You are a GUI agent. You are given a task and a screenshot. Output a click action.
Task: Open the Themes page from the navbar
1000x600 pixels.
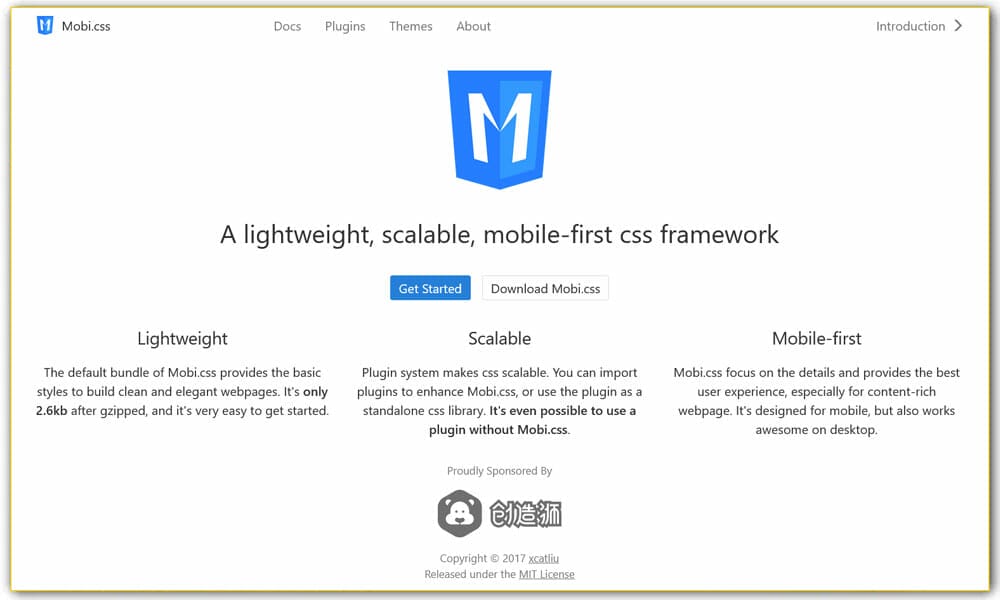(x=410, y=26)
